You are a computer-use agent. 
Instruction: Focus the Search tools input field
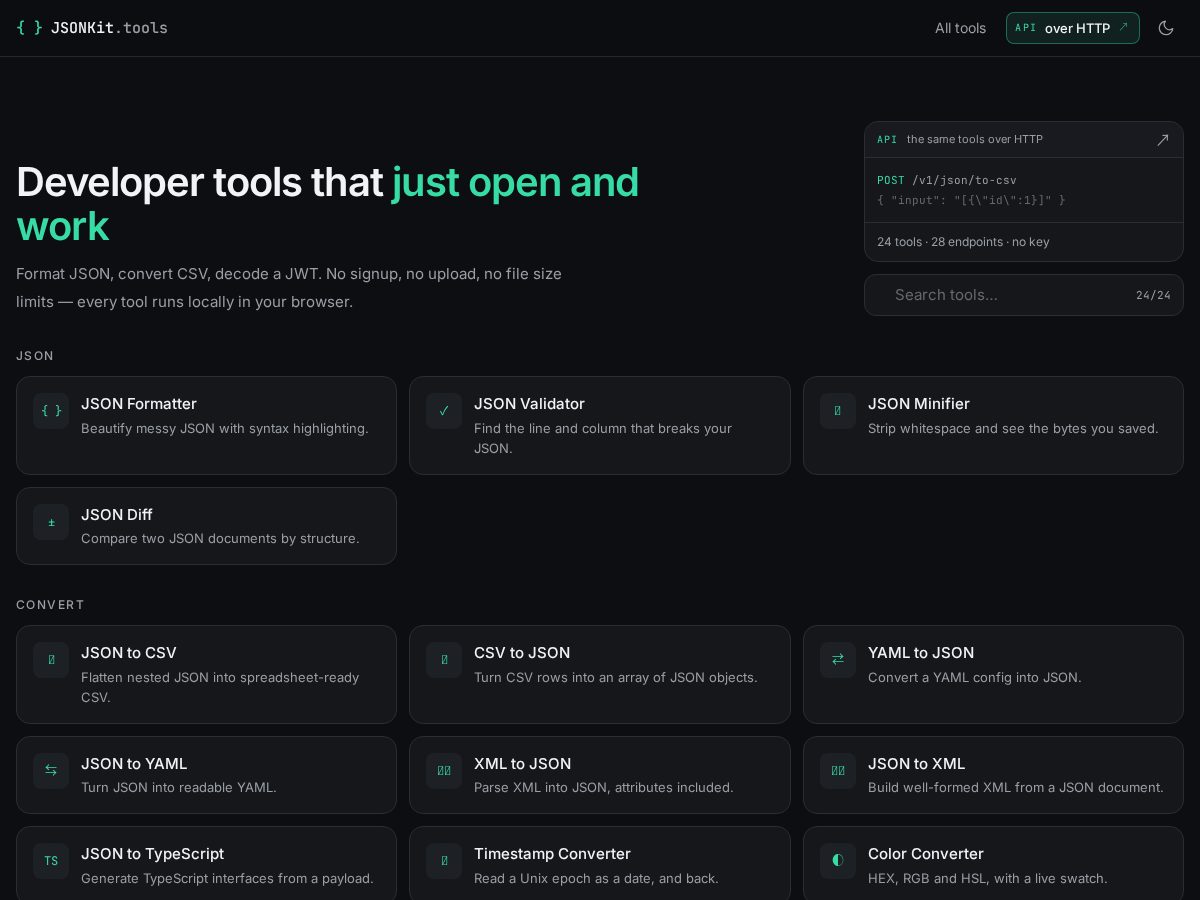1024,295
